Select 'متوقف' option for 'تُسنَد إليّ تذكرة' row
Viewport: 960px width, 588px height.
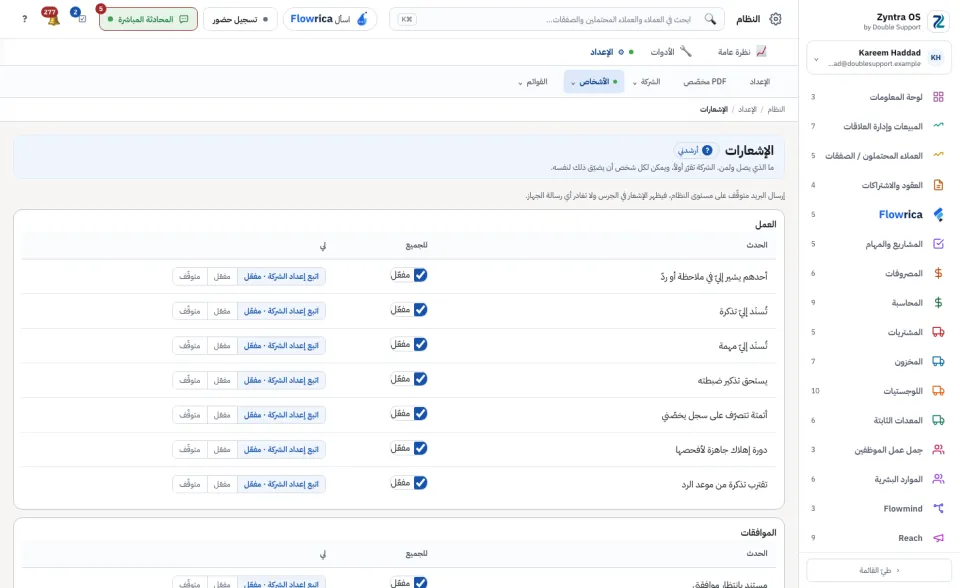pyautogui.click(x=190, y=311)
